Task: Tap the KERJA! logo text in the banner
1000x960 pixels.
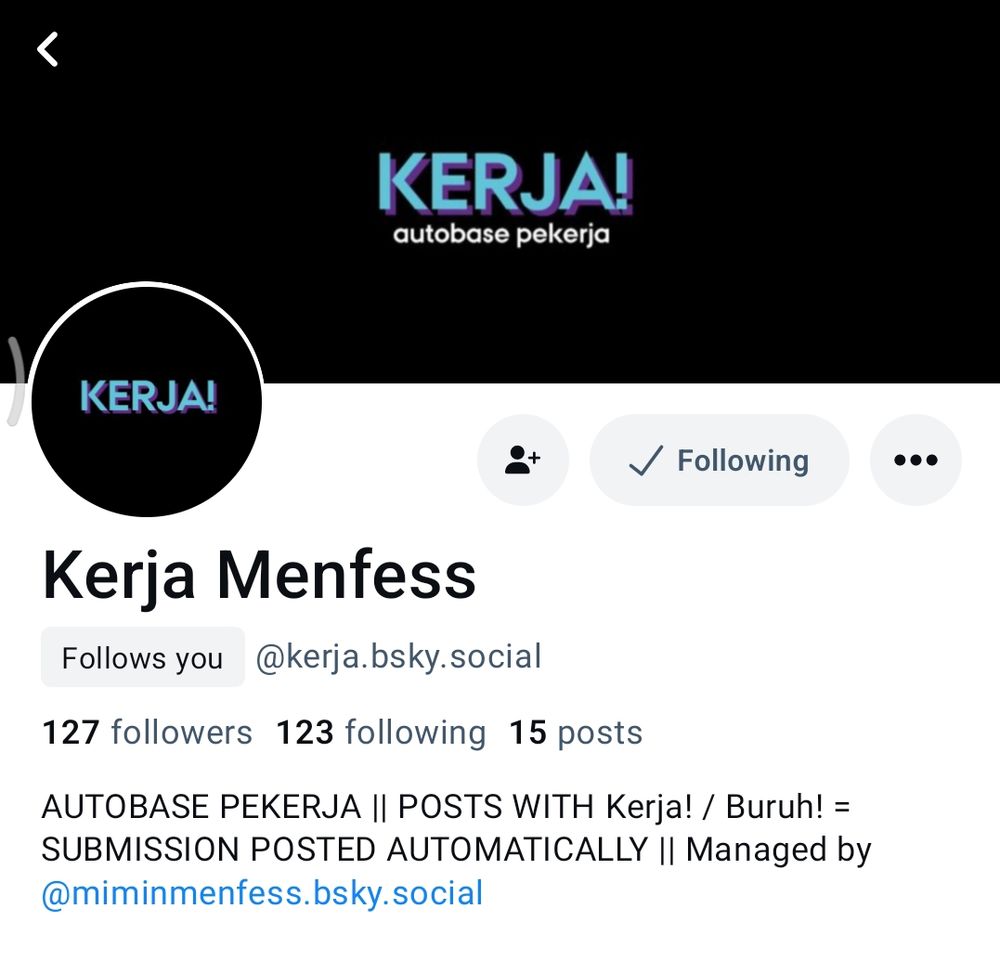Action: click(x=505, y=183)
